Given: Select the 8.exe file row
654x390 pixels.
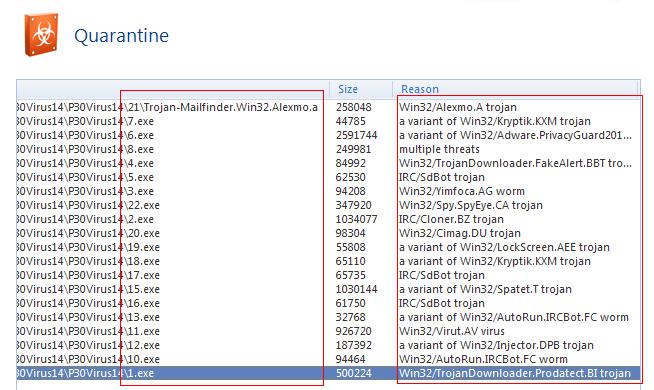Looking at the screenshot, I should click(328, 149).
